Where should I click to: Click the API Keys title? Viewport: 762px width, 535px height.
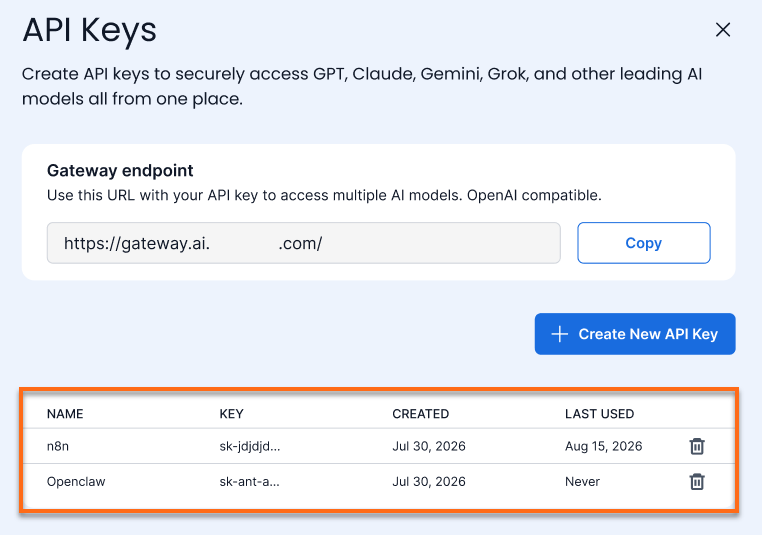pos(89,30)
